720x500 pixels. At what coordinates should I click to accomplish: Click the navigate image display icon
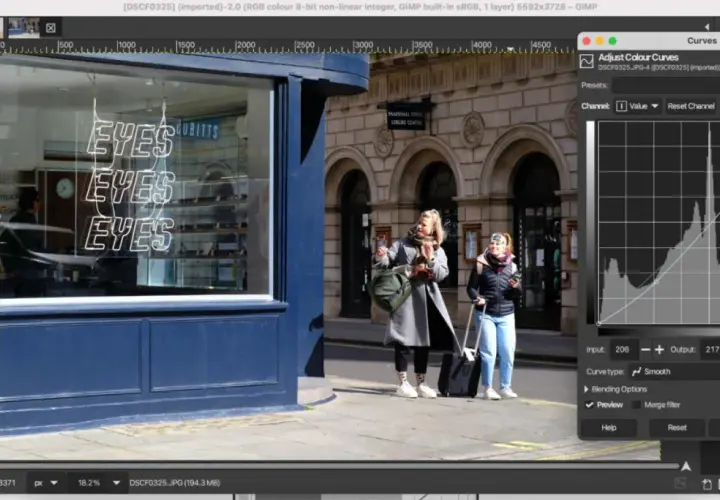click(686, 467)
